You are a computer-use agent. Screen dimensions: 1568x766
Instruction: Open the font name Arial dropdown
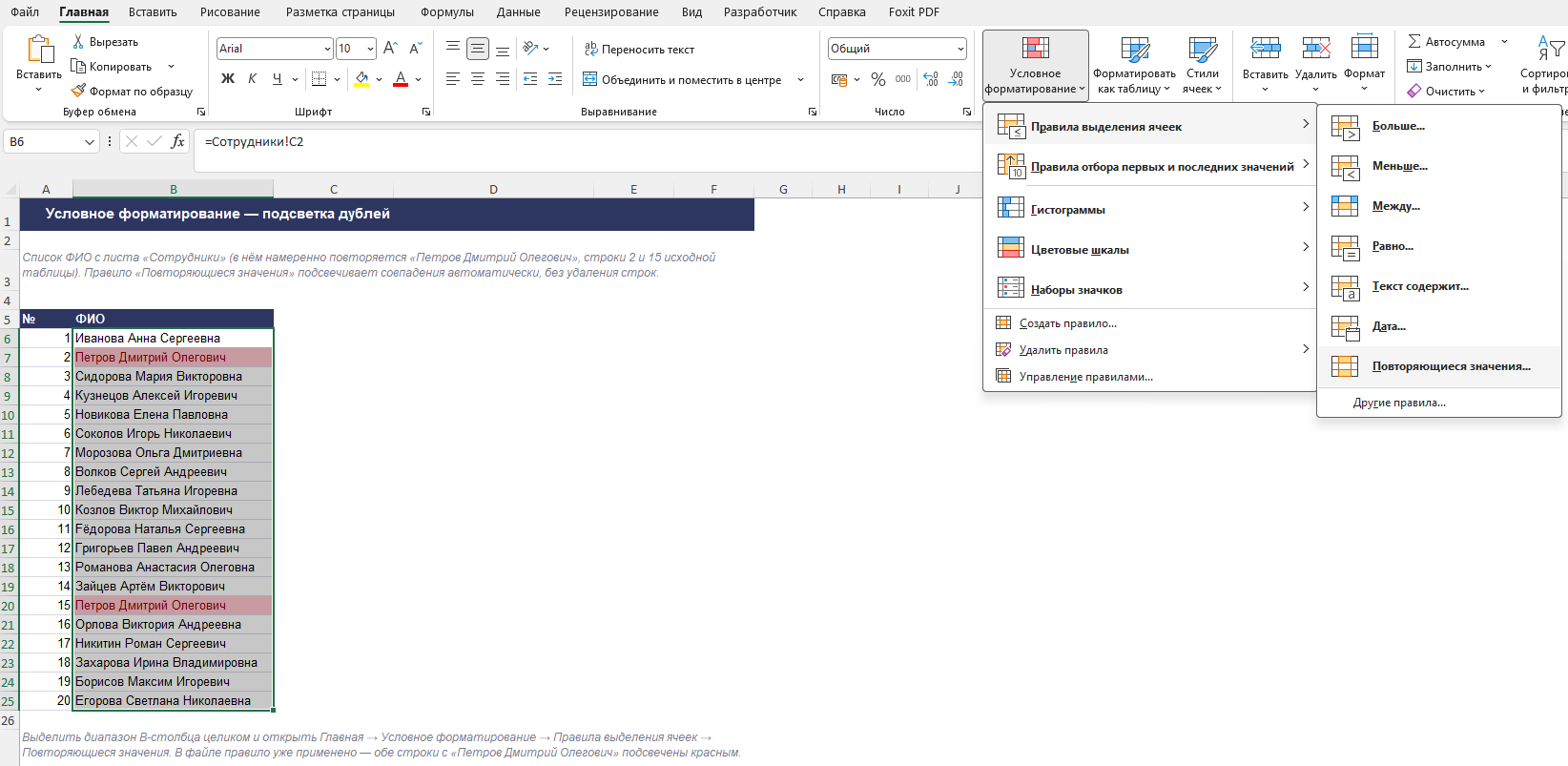coord(327,49)
